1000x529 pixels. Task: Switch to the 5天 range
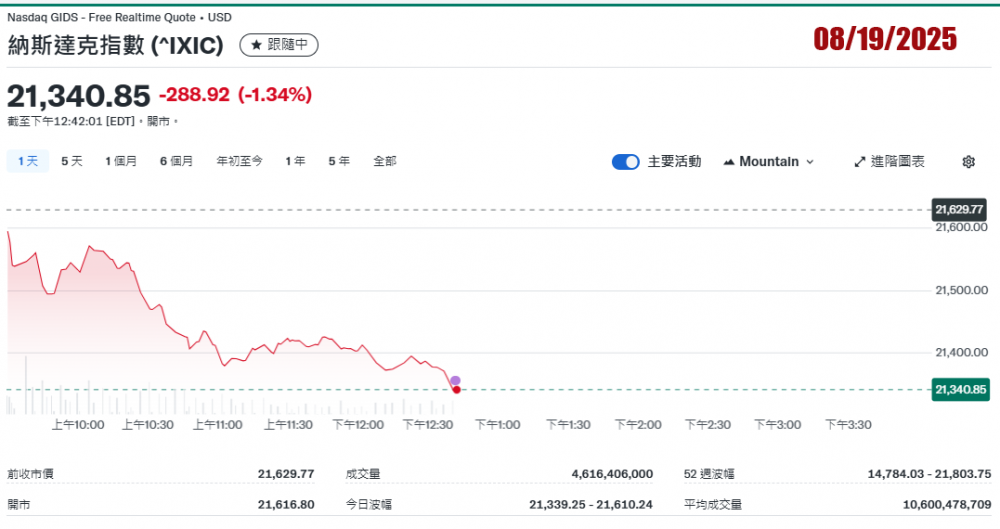pyautogui.click(x=72, y=161)
